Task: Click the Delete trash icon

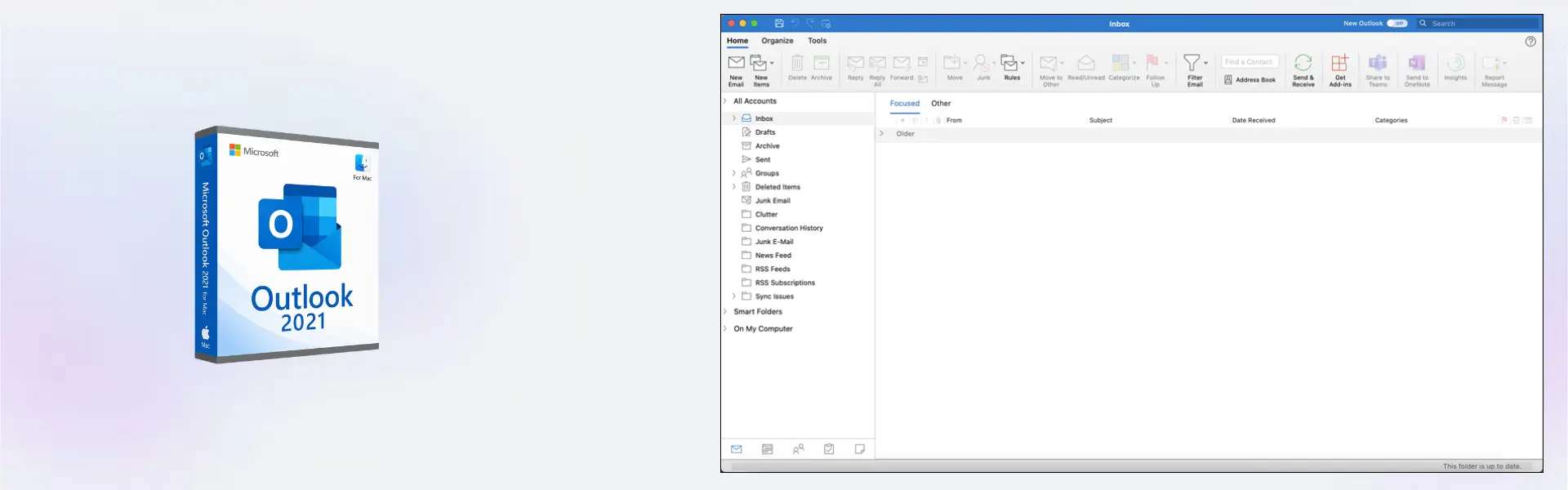Action: [x=797, y=63]
